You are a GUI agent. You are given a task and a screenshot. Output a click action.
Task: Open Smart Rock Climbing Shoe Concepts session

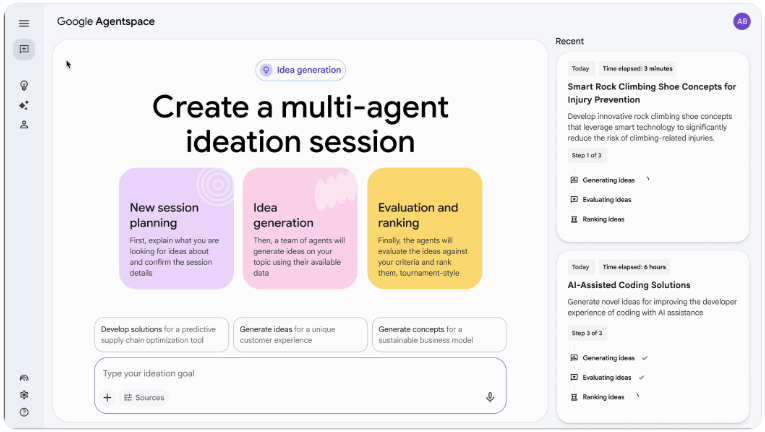[x=651, y=93]
